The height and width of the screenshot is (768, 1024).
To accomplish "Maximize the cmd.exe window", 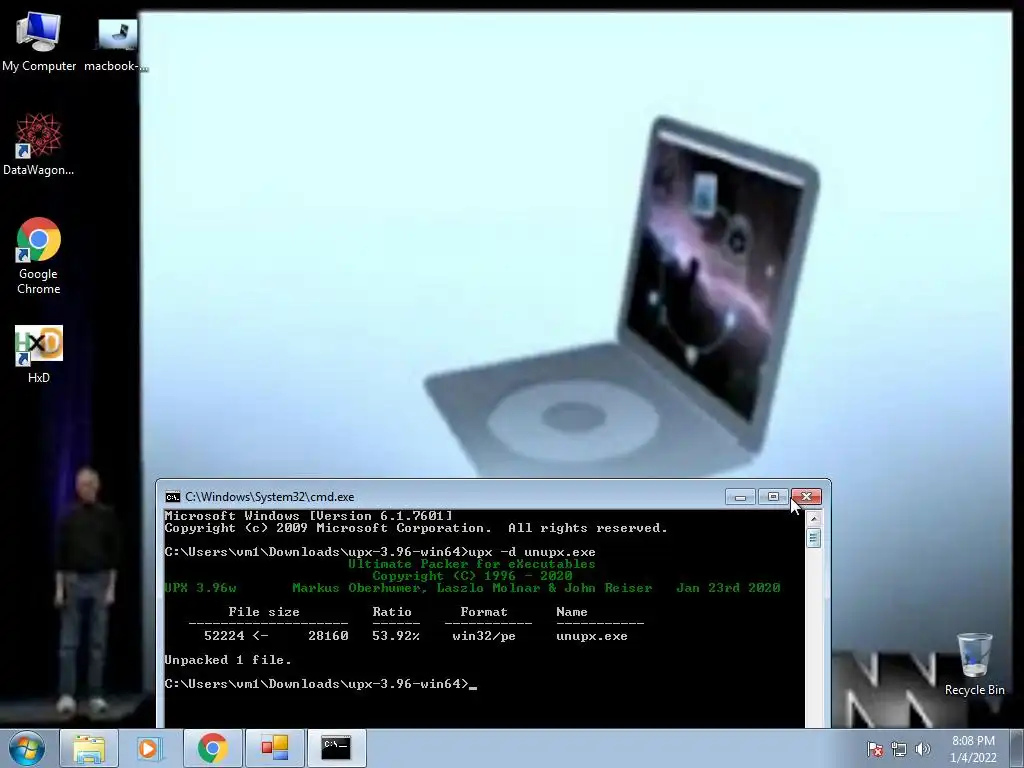I will click(x=773, y=497).
